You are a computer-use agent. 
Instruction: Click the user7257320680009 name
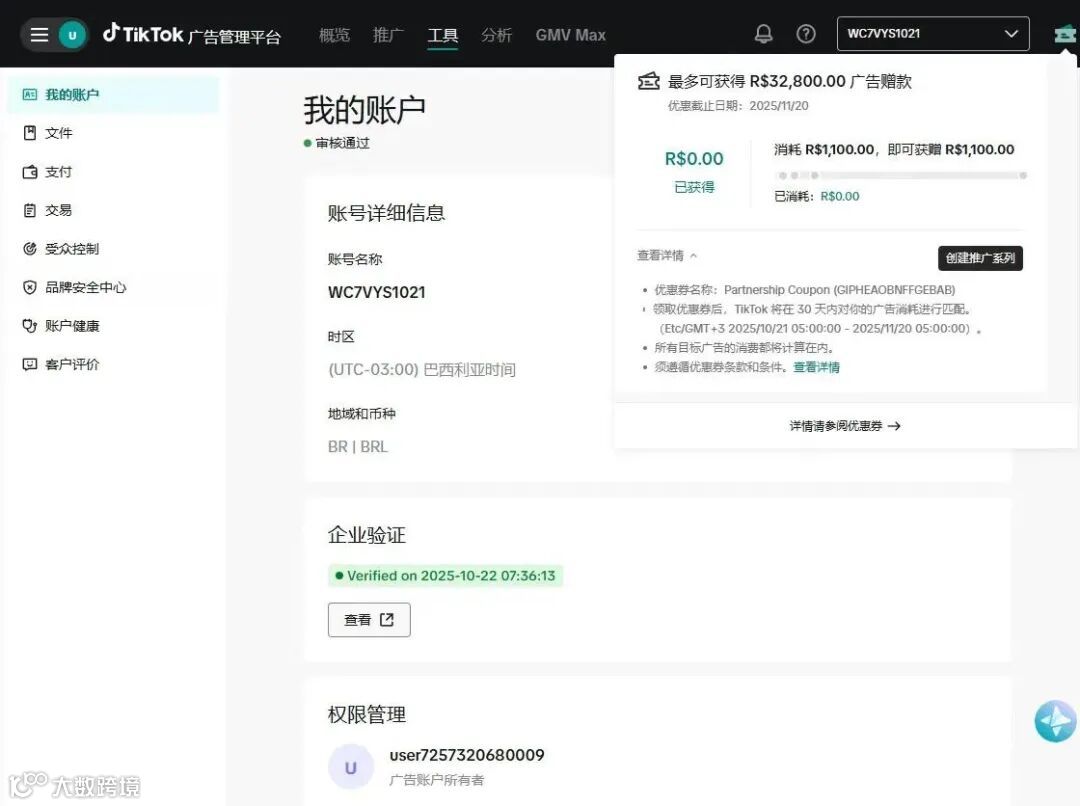coord(466,755)
